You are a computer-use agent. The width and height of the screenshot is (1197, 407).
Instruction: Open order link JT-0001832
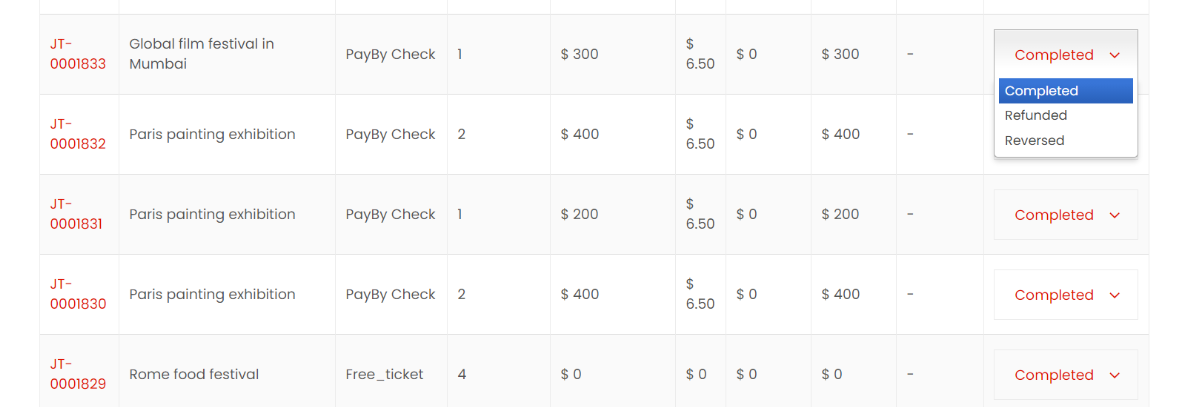coord(77,134)
